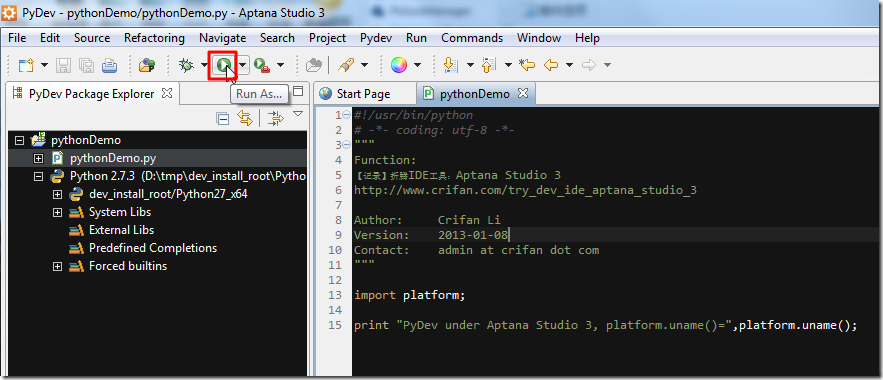883x380 pixels.
Task: Expand the Forced builtins node
Action: tap(57, 266)
